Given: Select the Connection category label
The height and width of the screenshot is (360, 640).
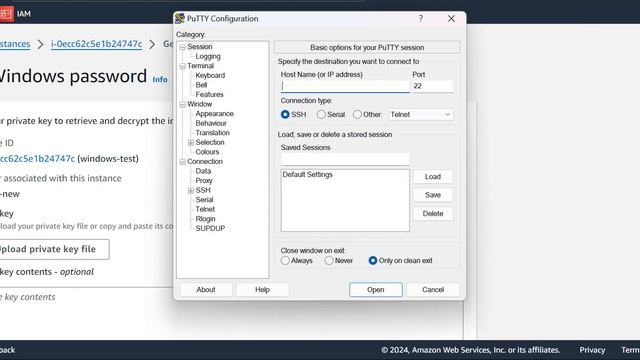Looking at the screenshot, I should click(x=205, y=161).
